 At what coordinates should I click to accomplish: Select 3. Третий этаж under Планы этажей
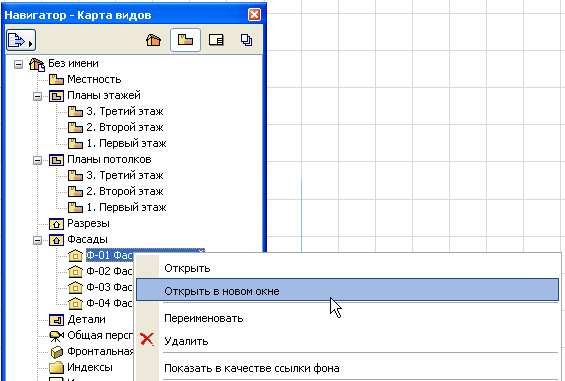tap(125, 111)
